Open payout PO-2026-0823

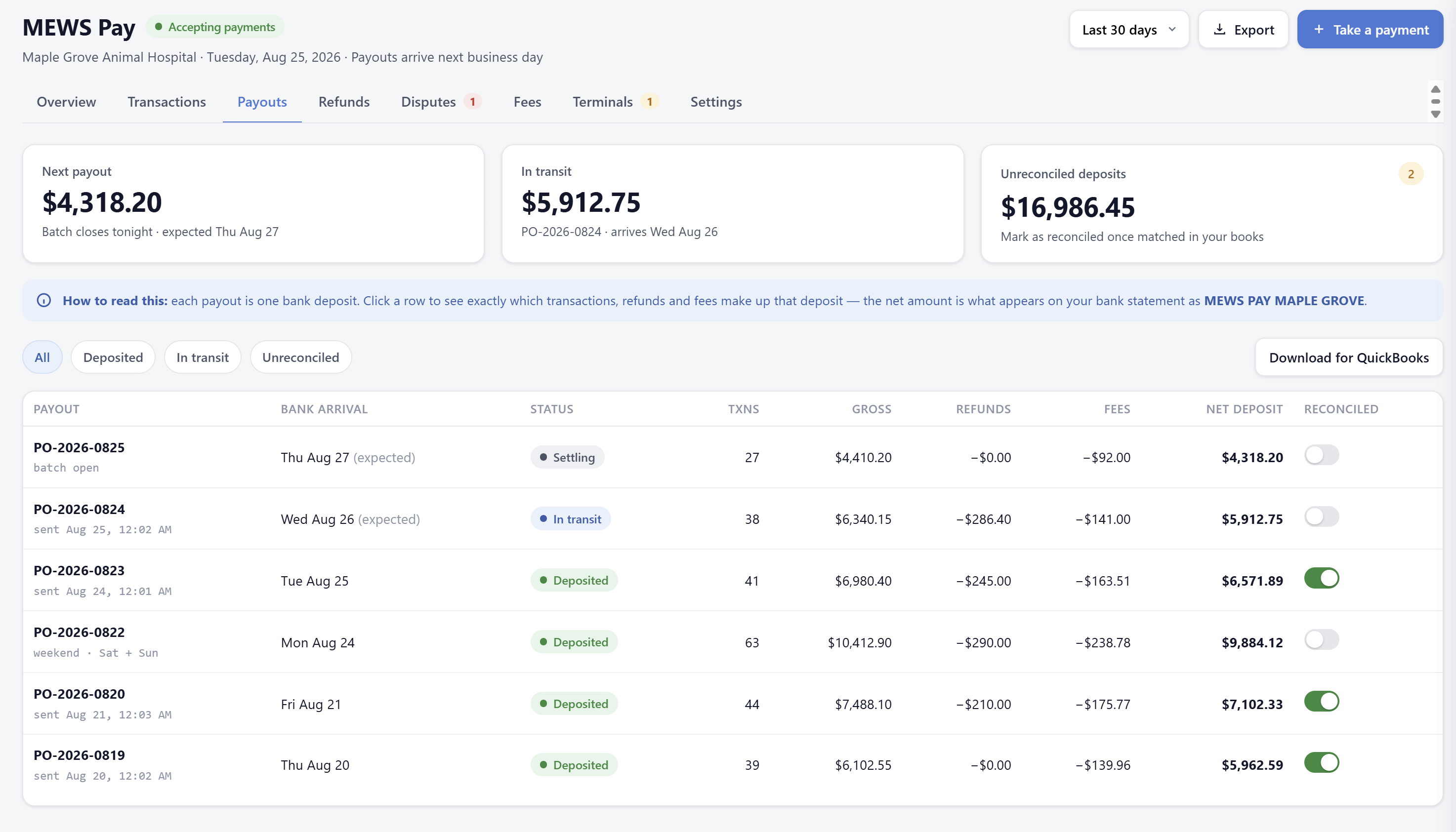[x=732, y=581]
